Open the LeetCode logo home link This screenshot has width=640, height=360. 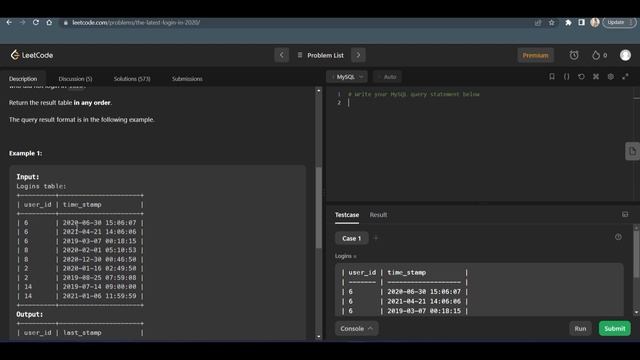tap(32, 55)
